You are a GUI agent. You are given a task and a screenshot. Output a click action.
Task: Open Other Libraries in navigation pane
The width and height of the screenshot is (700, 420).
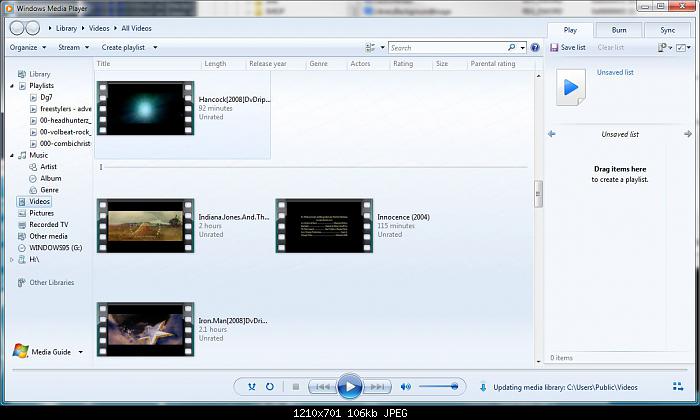tap(51, 283)
